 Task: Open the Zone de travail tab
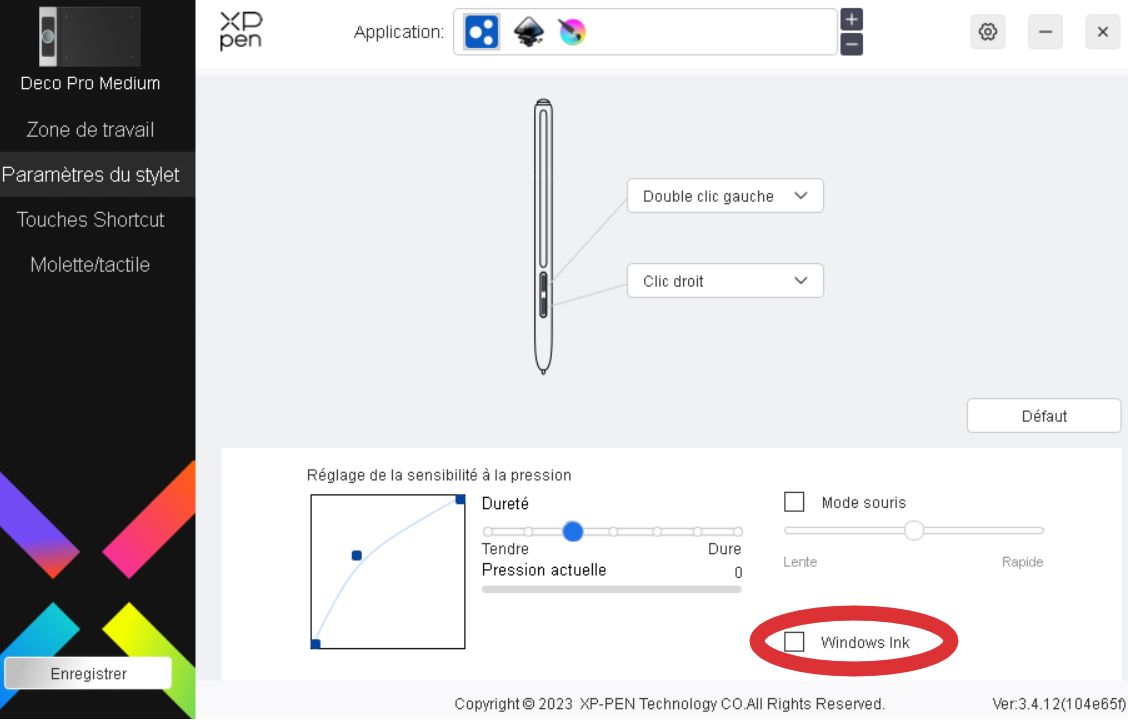pos(90,130)
